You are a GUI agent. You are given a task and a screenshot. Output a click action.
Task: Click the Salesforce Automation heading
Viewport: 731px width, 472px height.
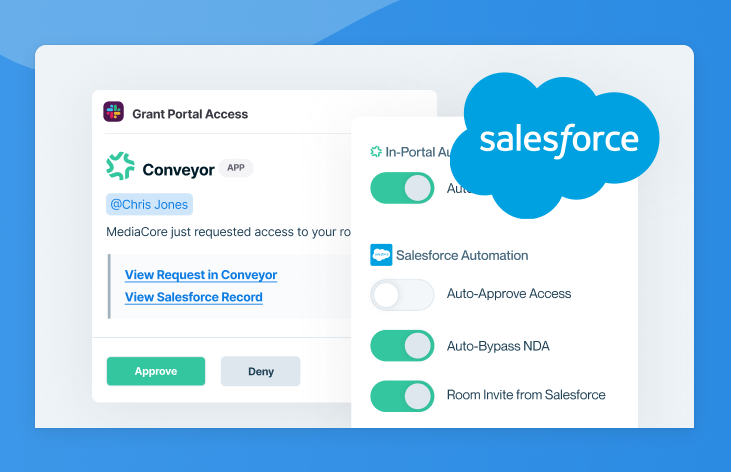point(462,256)
